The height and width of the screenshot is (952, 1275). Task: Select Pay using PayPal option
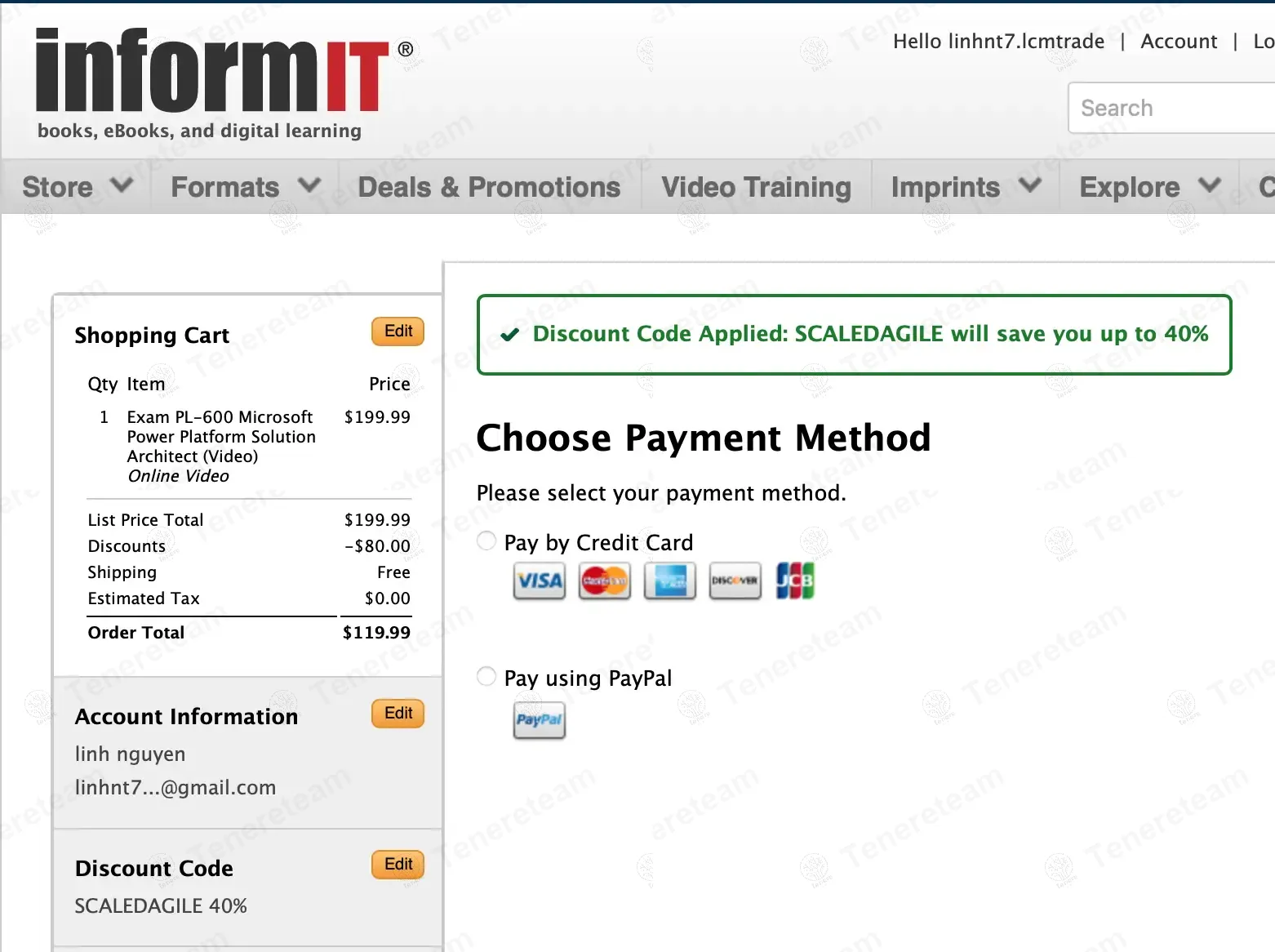tap(486, 677)
